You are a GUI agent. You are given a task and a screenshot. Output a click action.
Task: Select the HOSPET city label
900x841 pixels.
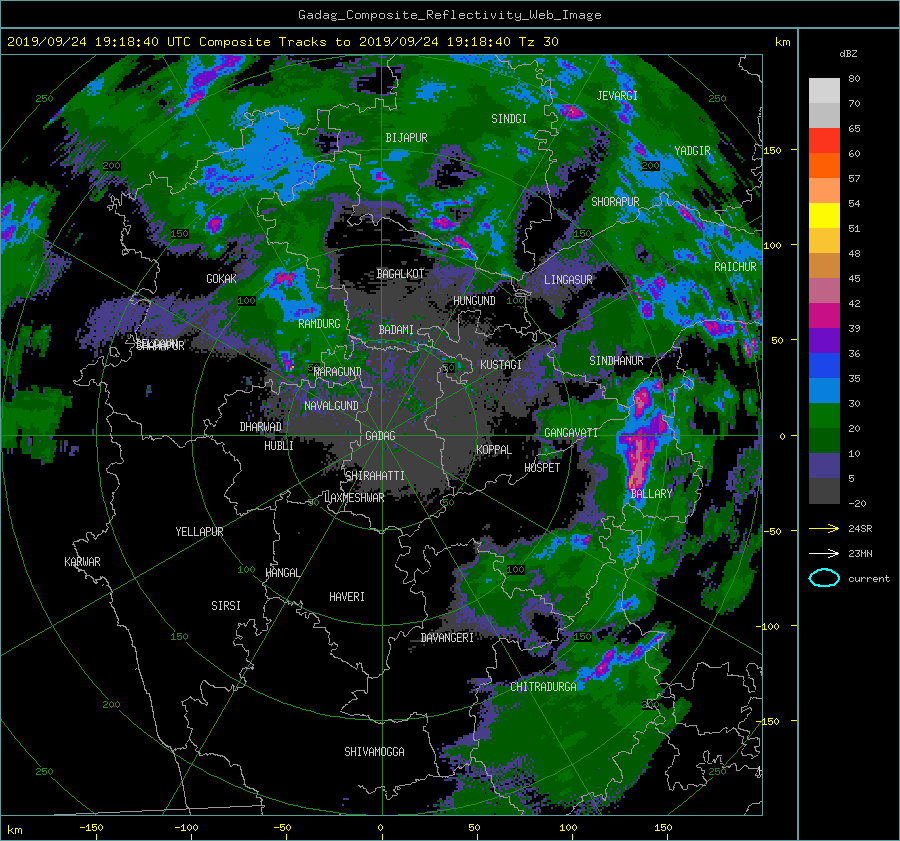[542, 467]
